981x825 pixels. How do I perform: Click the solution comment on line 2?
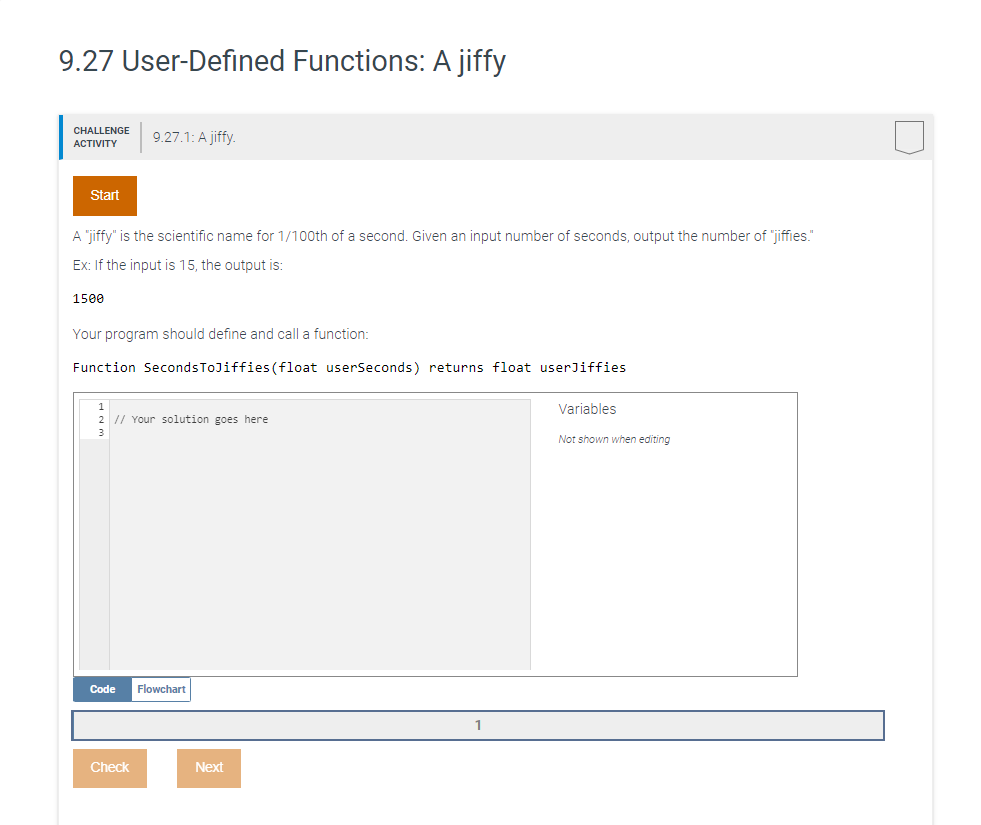[190, 419]
